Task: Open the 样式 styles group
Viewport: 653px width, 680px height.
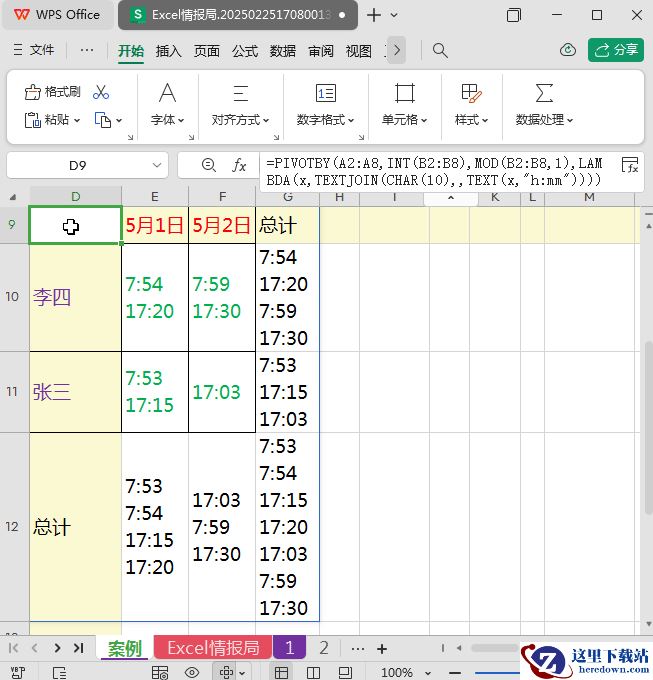Action: tap(471, 105)
